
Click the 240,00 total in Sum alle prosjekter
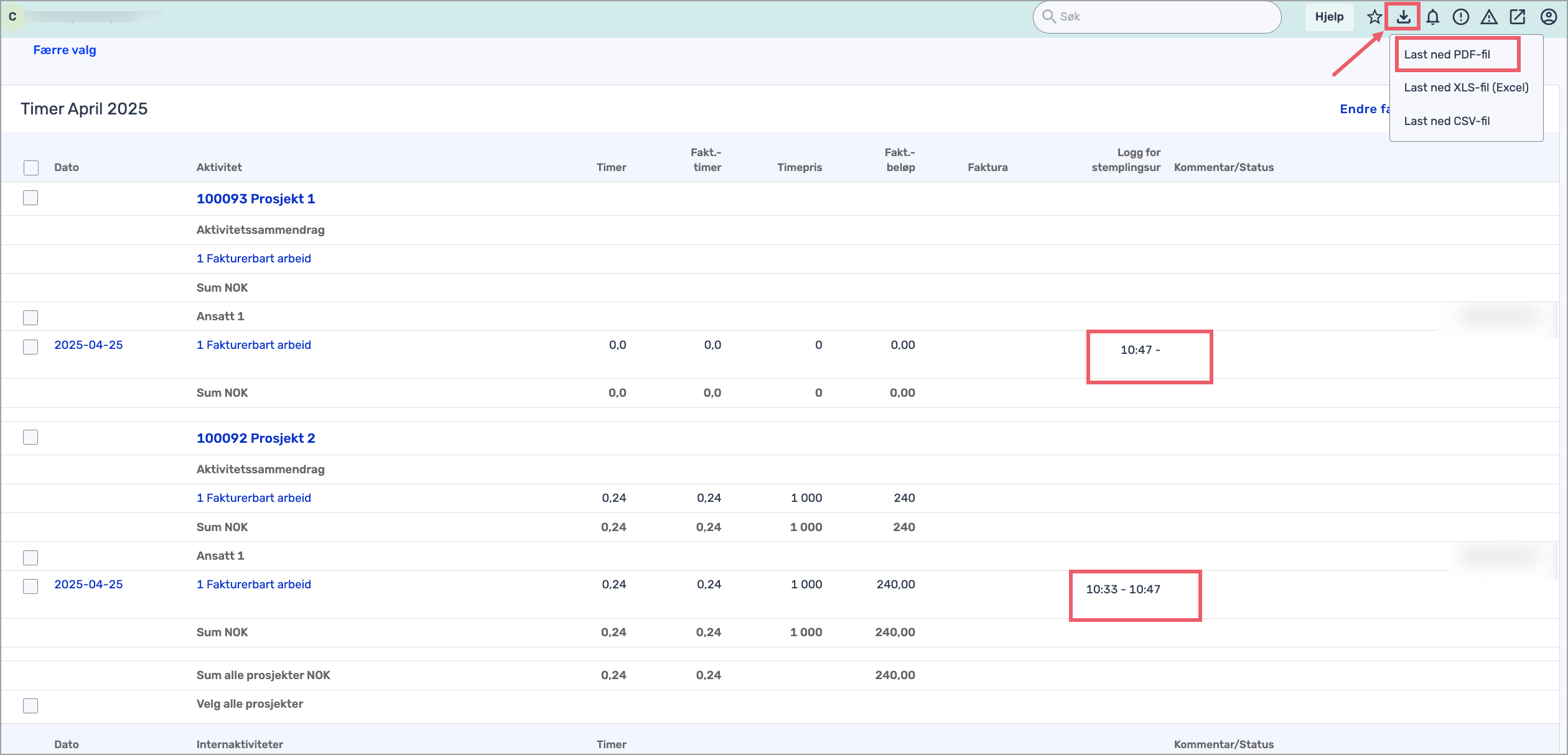(895, 675)
